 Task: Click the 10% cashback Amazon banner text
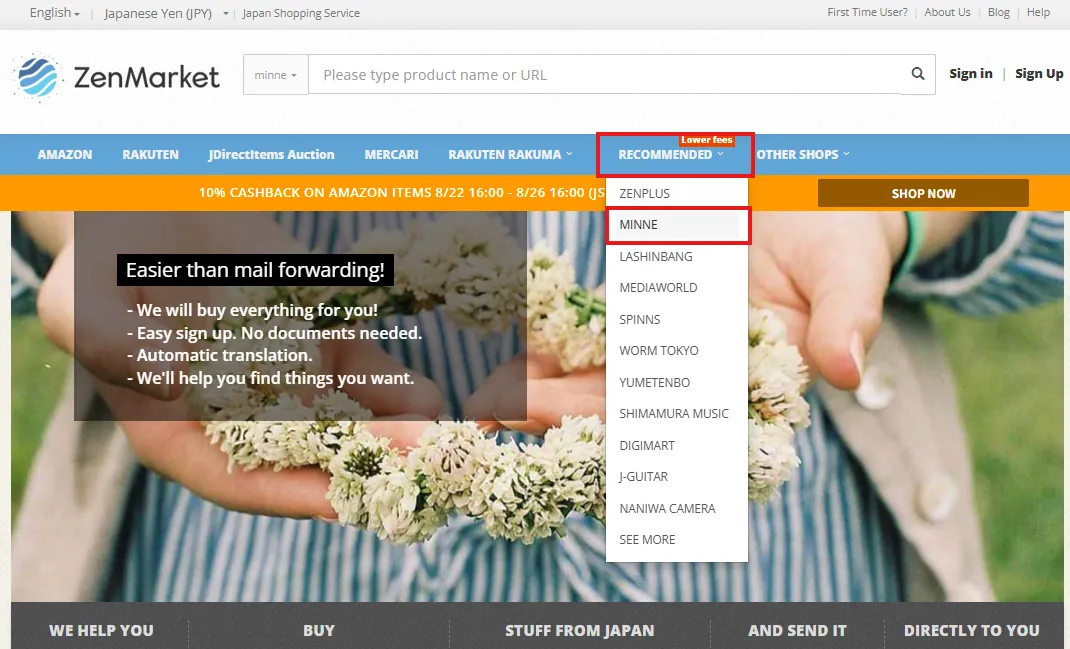(402, 192)
